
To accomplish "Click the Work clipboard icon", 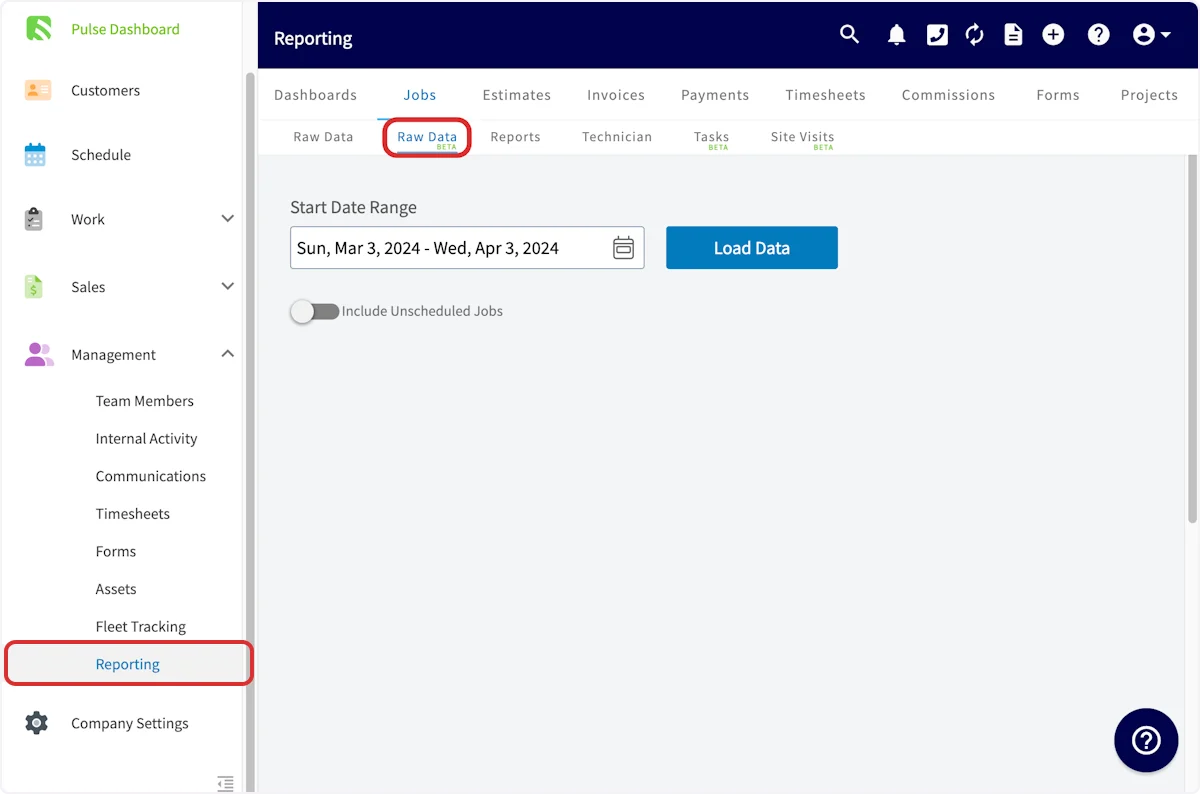I will [x=34, y=219].
